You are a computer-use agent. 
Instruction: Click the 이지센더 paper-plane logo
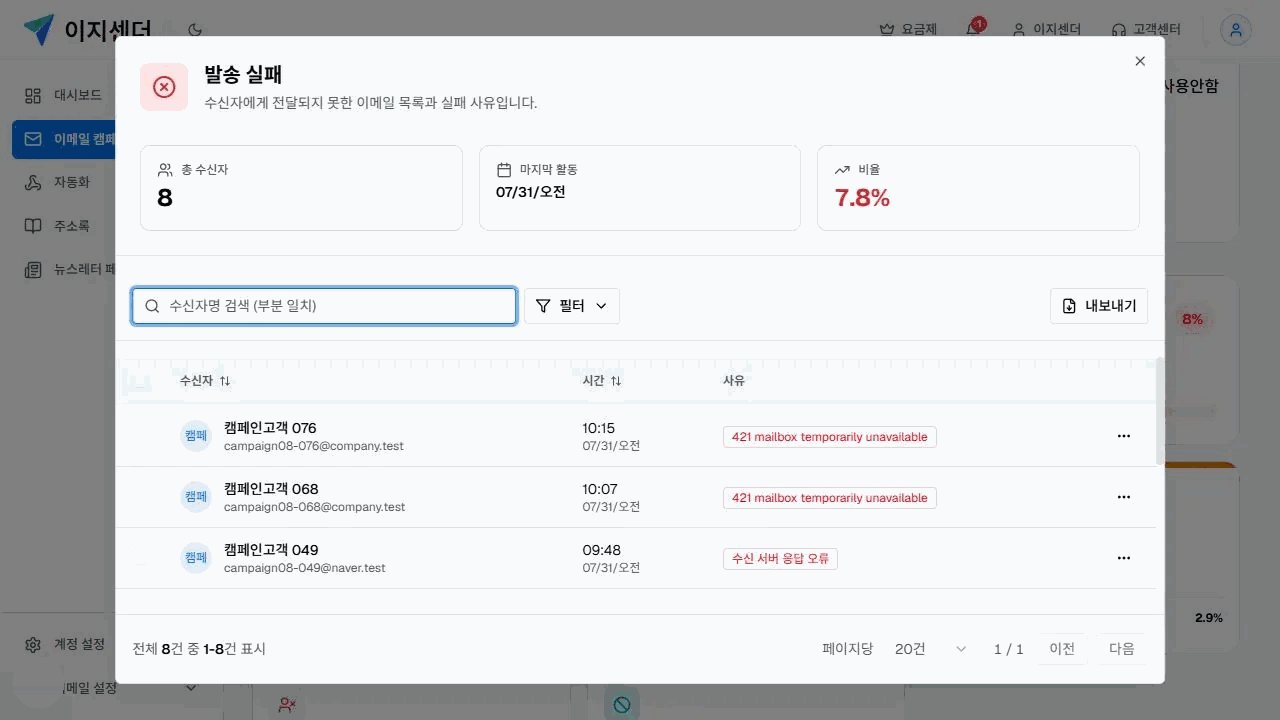click(39, 30)
